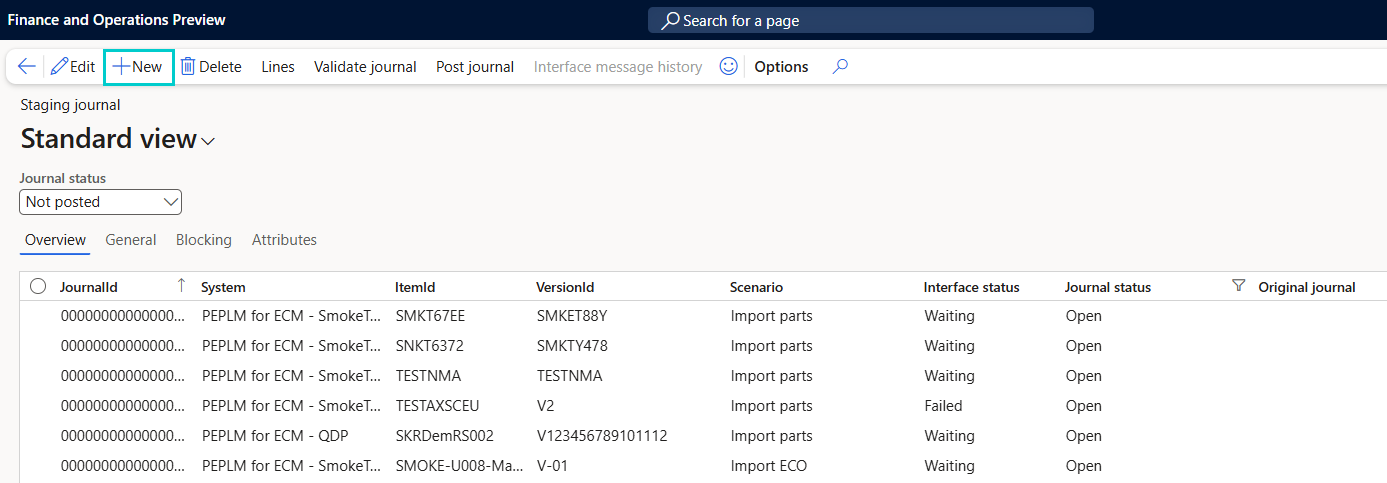The height and width of the screenshot is (483, 1387).
Task: Click the Edit pencil button
Action: coord(73,67)
